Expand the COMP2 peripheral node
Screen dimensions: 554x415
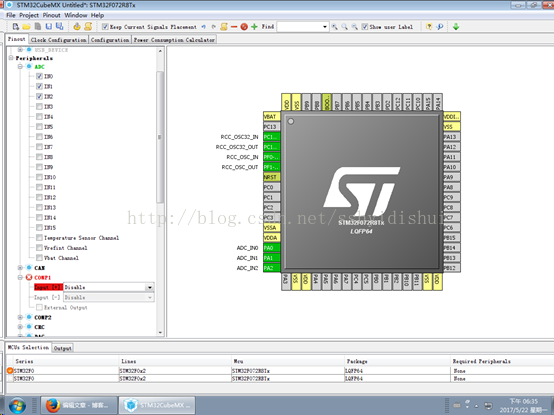click(20, 317)
